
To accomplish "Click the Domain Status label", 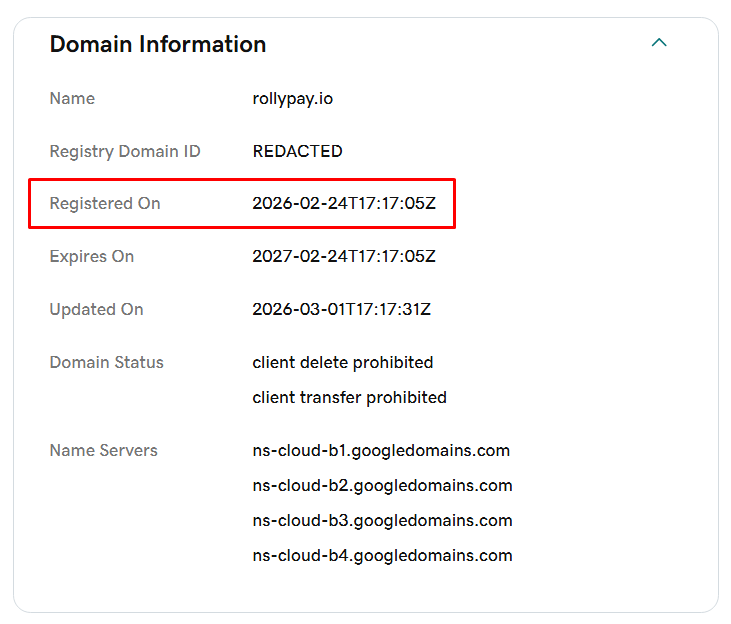I will [x=107, y=362].
